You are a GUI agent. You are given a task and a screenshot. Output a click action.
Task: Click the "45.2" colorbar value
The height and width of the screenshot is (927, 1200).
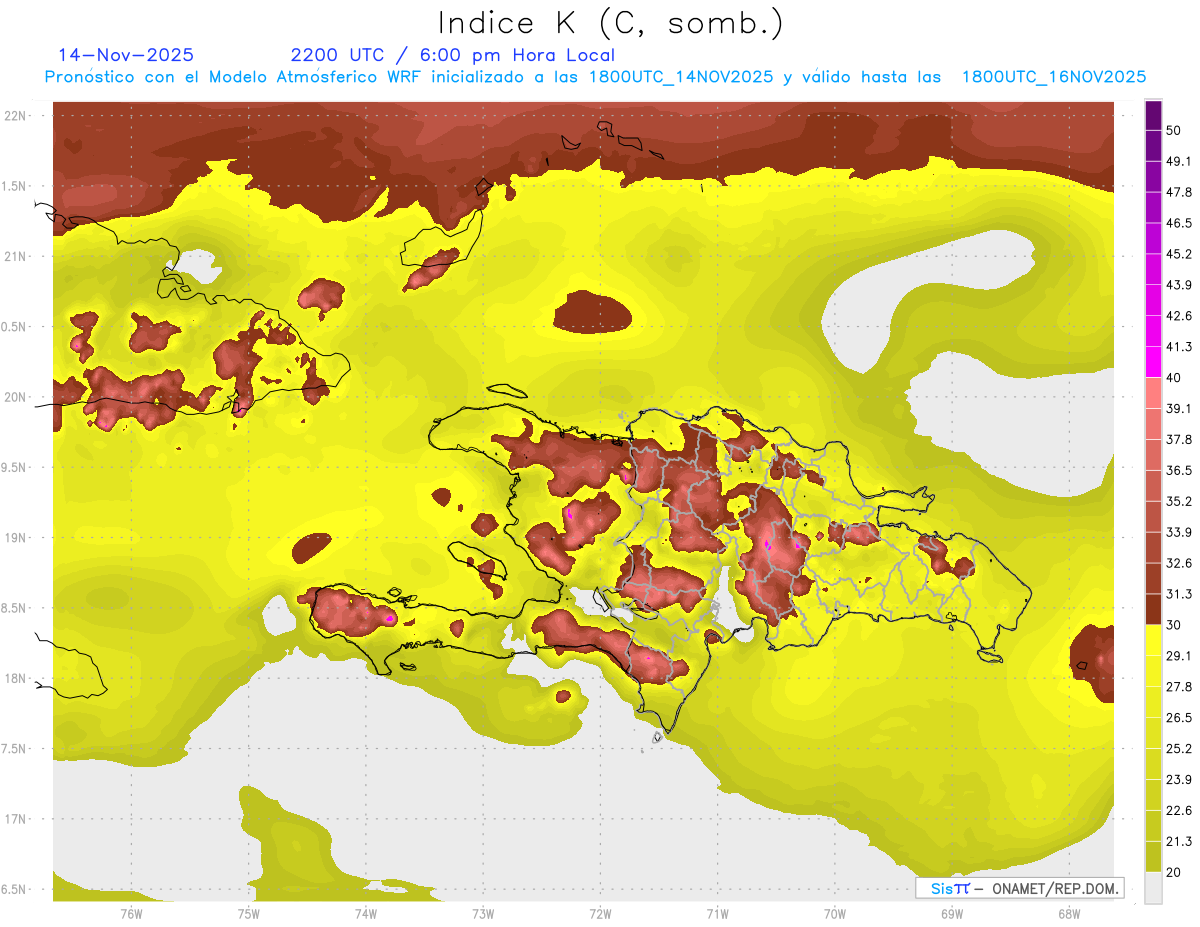click(x=1179, y=254)
